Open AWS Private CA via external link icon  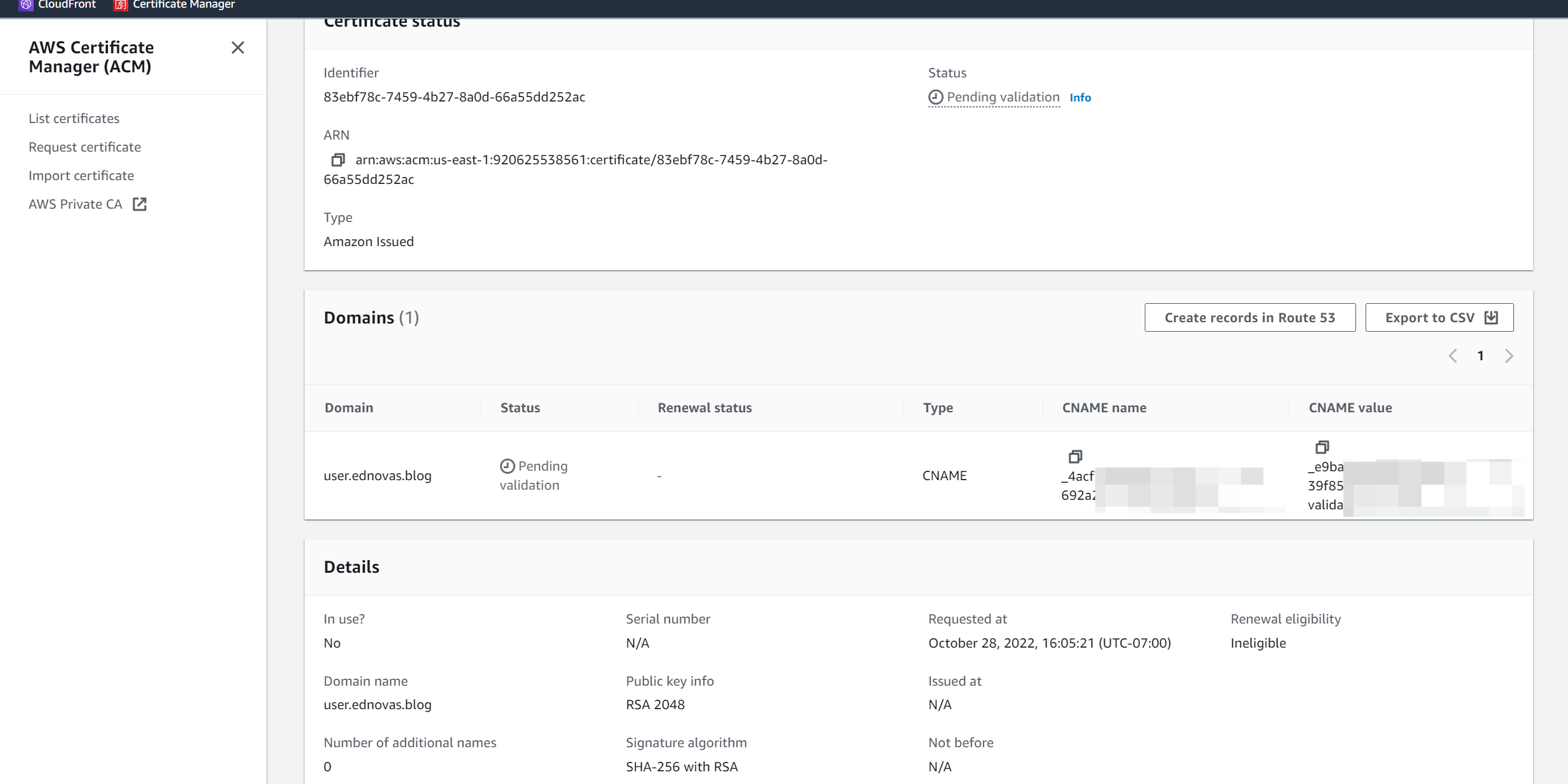(x=140, y=204)
